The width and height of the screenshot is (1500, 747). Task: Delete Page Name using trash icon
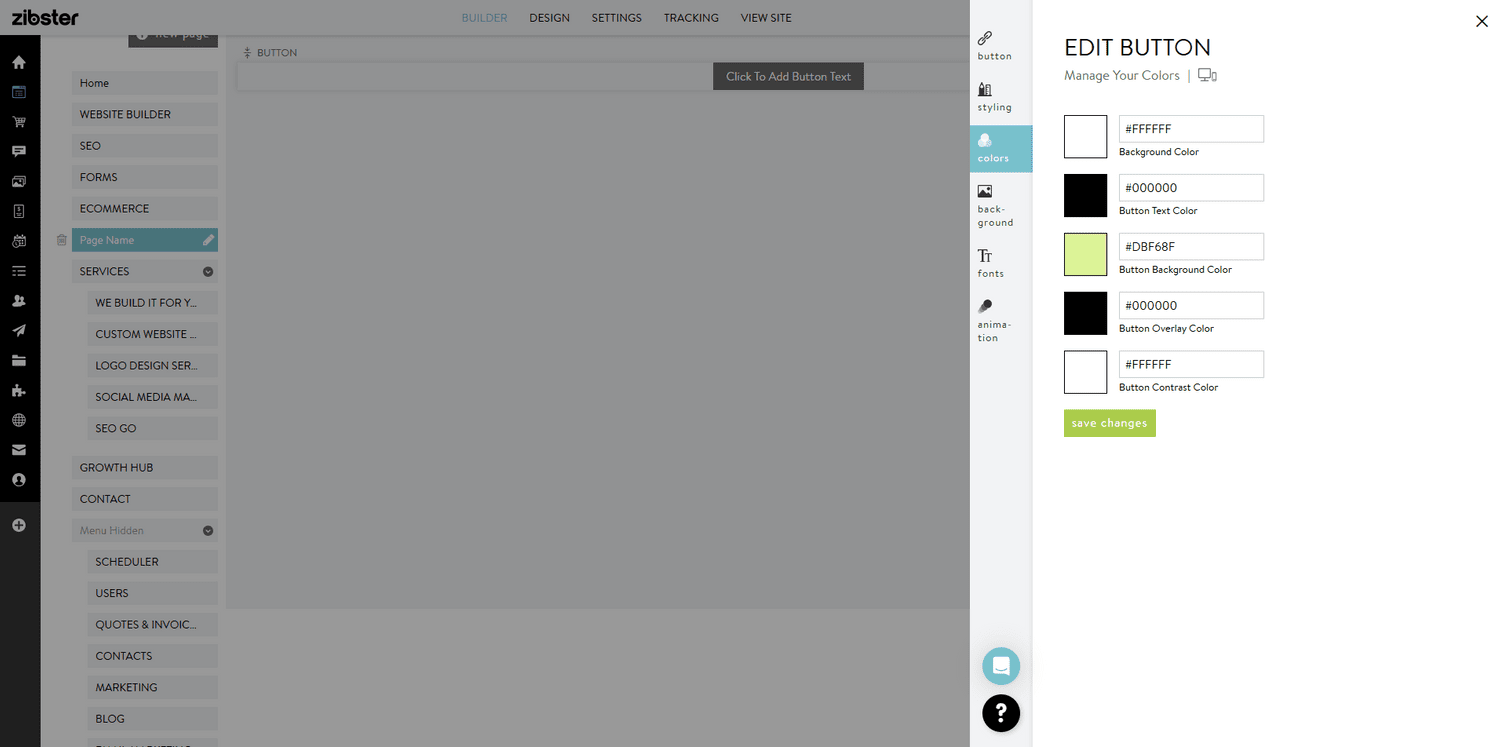point(61,240)
